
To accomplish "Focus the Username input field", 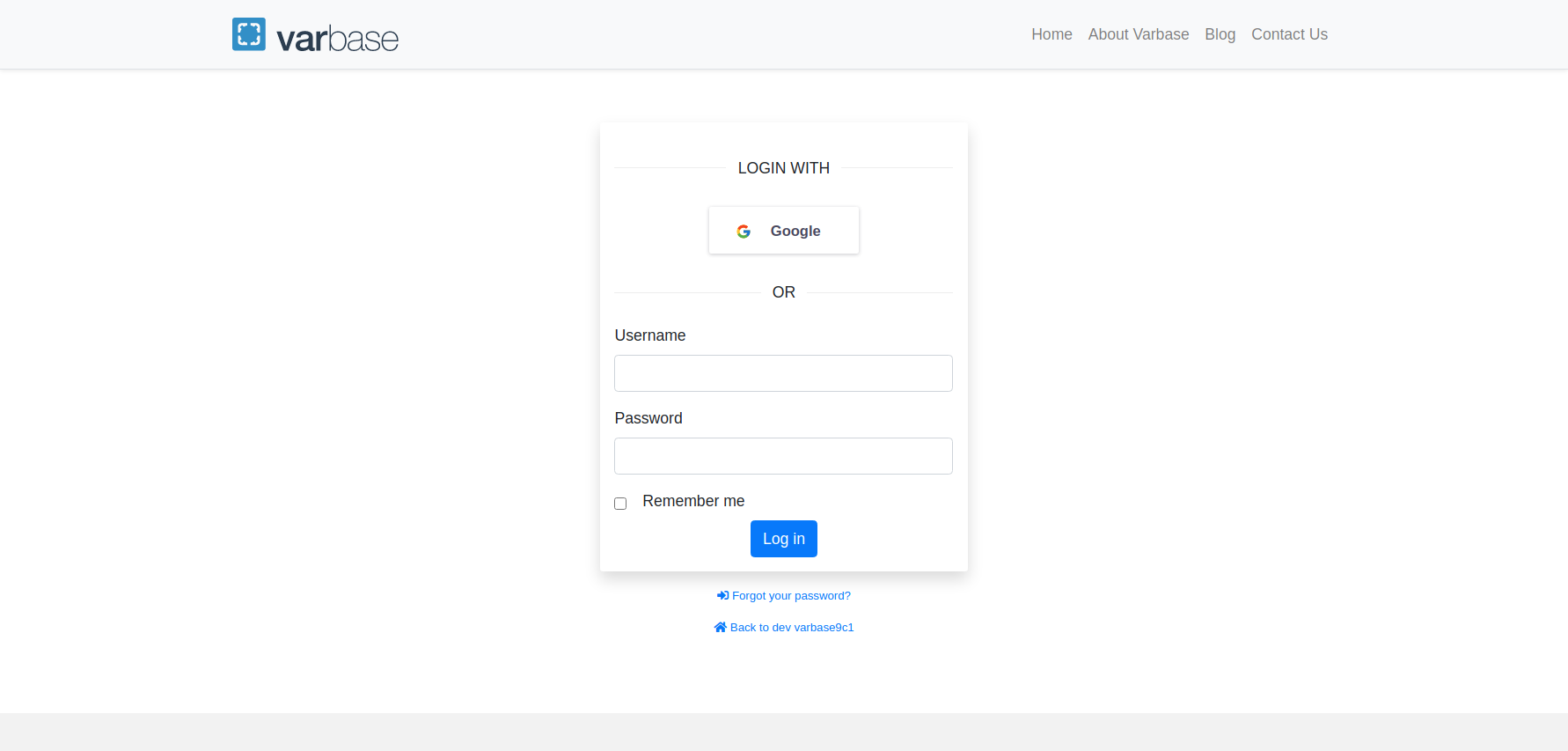I will (783, 373).
